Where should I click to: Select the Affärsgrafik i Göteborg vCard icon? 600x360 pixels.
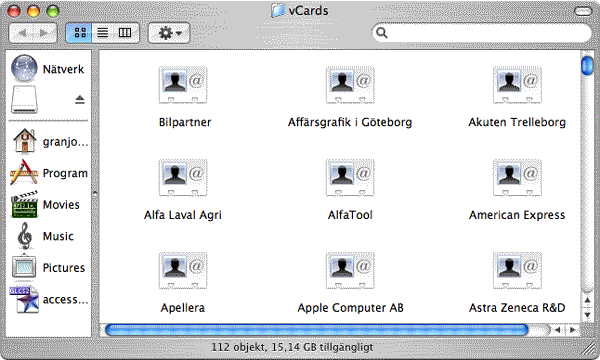(x=350, y=85)
